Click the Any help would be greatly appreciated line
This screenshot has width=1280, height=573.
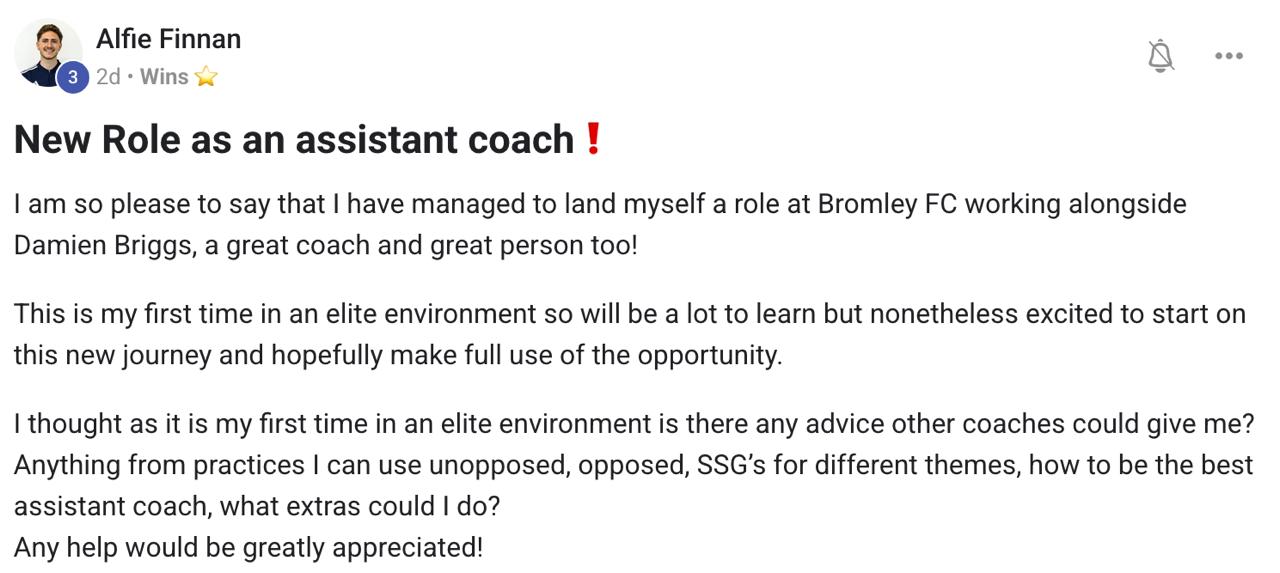(x=248, y=547)
